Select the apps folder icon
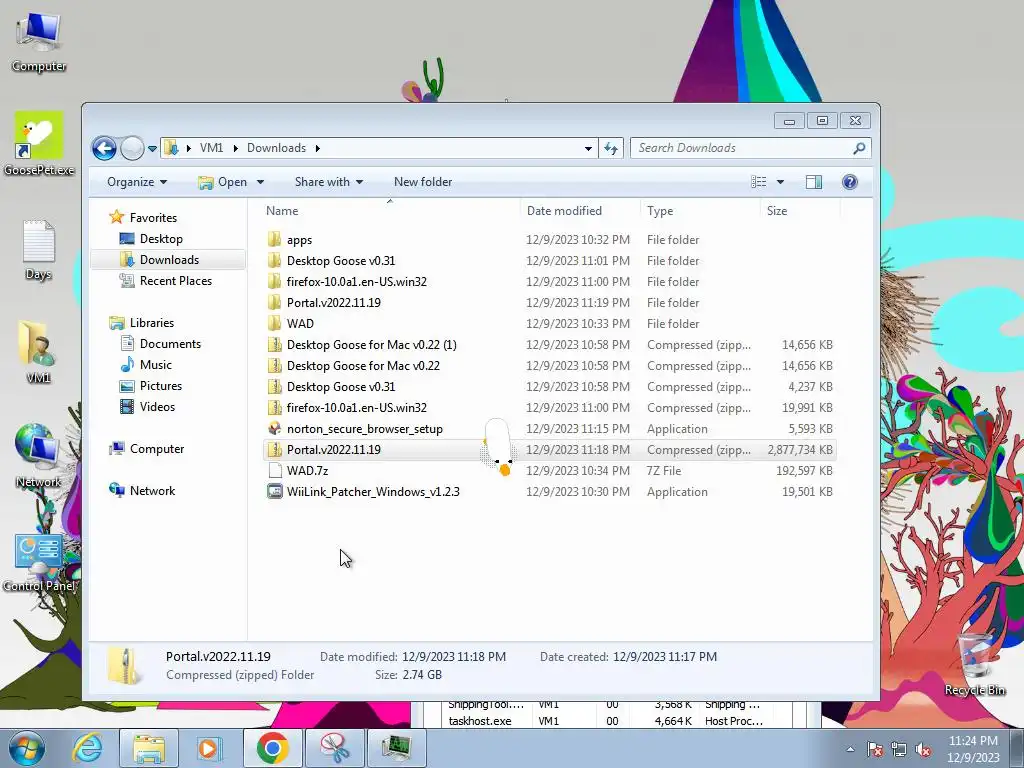The width and height of the screenshot is (1024, 768). point(274,239)
